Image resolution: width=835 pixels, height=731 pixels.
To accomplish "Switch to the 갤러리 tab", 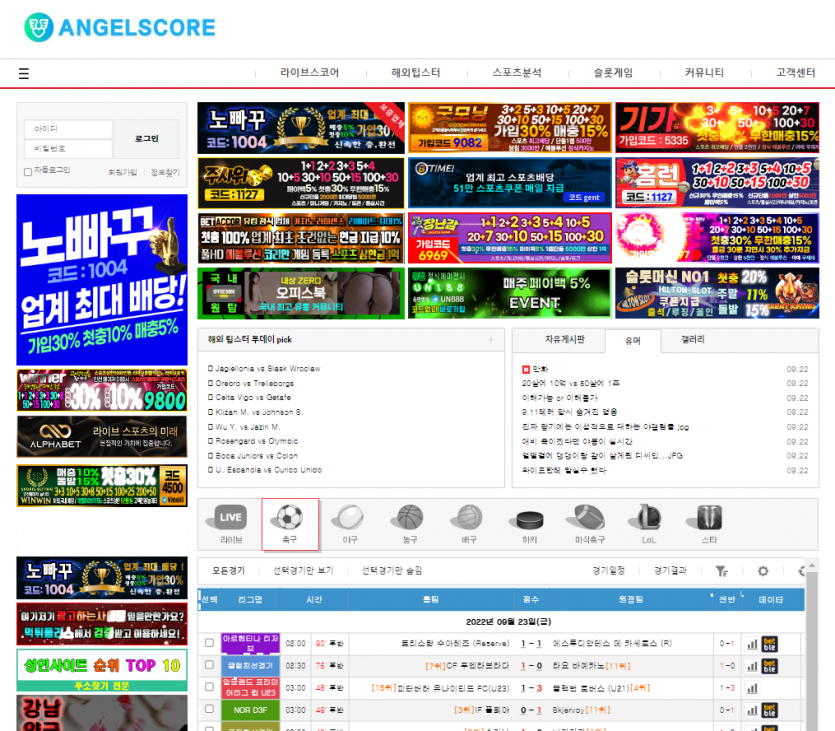I will [692, 340].
